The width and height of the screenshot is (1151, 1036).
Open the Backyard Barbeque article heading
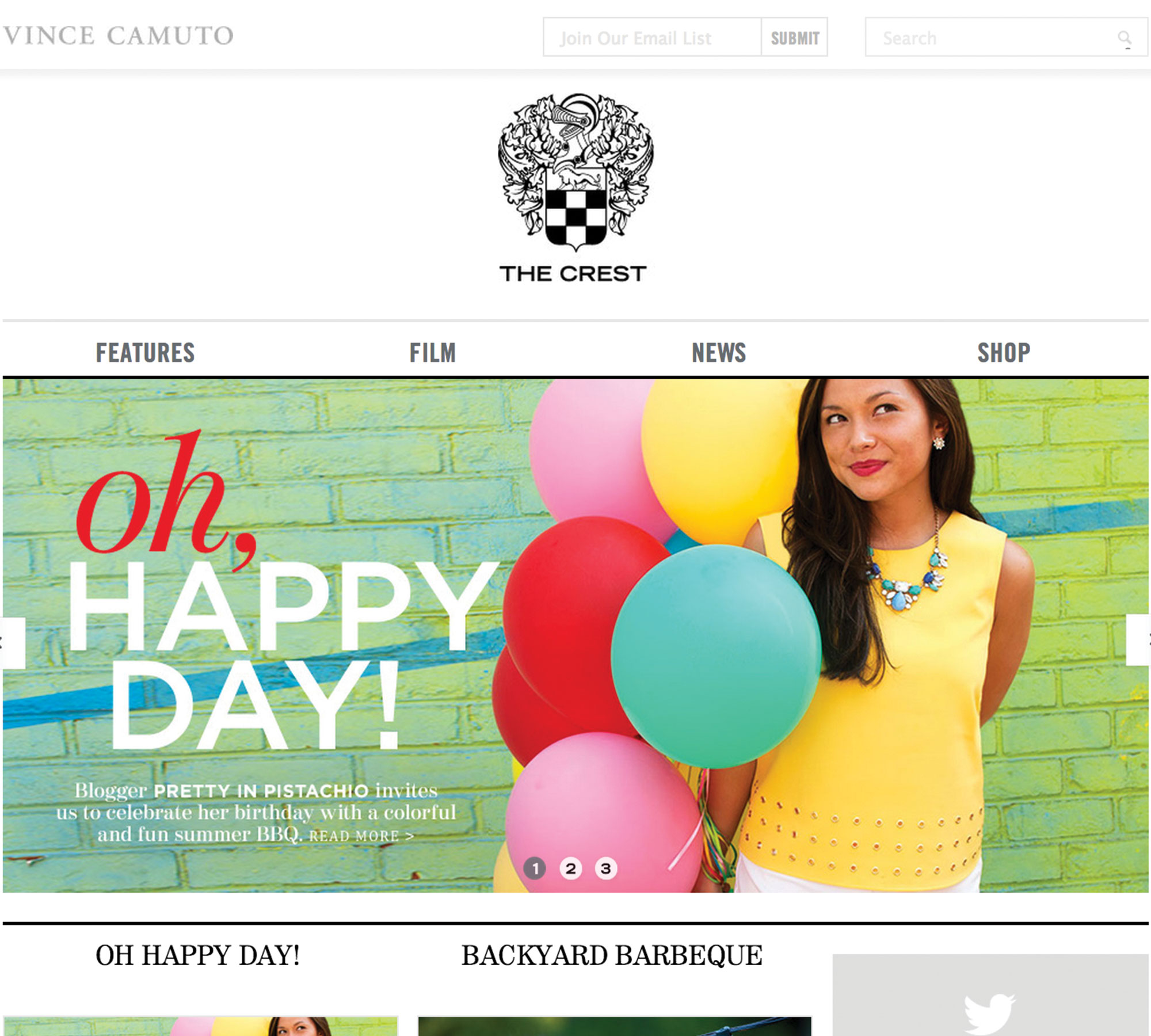[x=612, y=955]
